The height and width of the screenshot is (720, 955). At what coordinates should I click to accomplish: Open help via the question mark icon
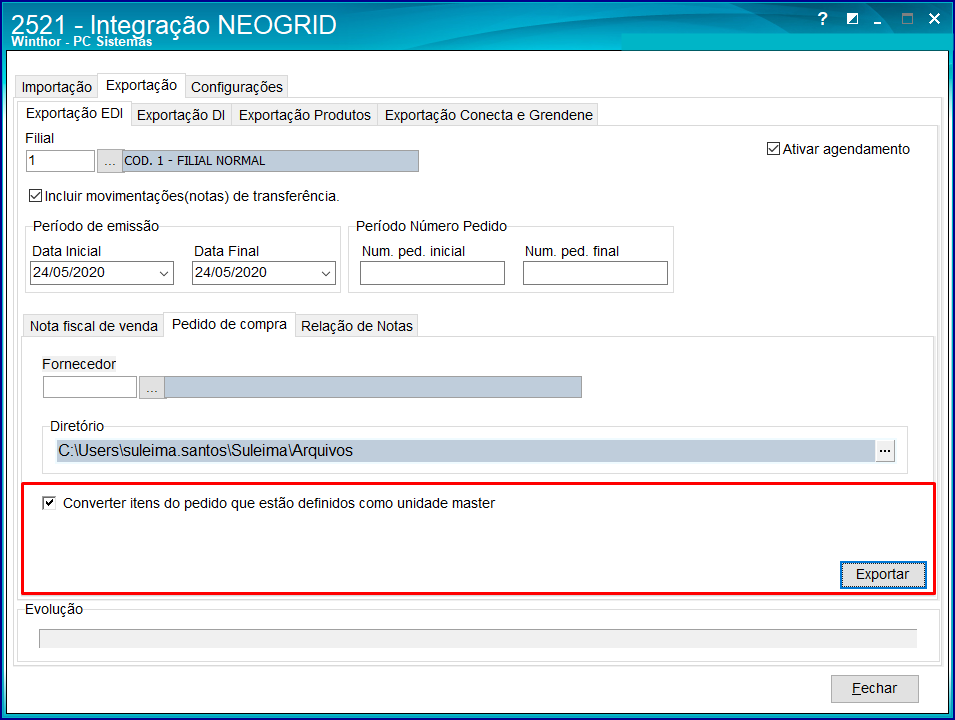click(x=822, y=19)
